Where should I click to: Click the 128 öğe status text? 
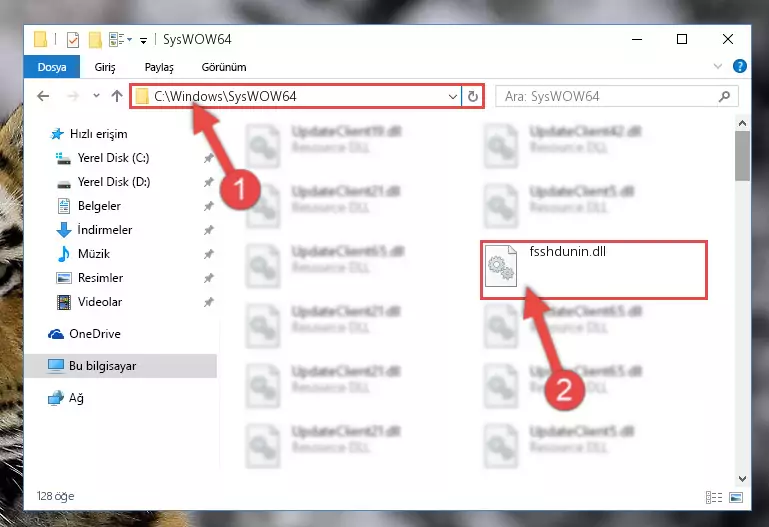[55, 496]
